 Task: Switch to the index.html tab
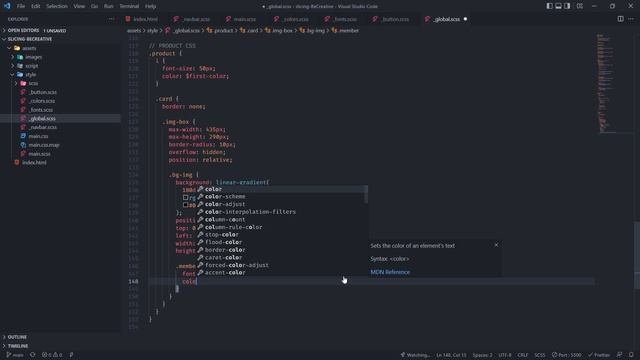[x=145, y=19]
